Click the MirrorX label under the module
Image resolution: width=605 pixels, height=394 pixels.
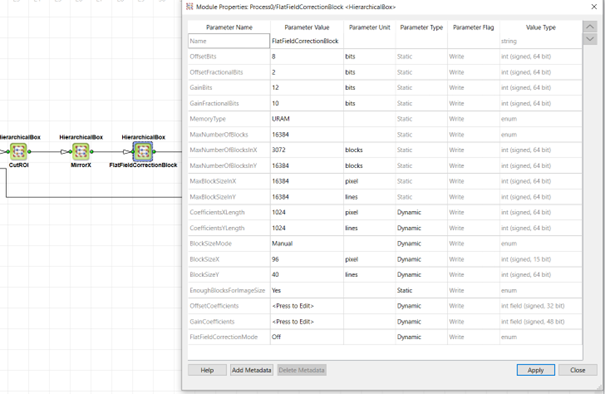81,165
